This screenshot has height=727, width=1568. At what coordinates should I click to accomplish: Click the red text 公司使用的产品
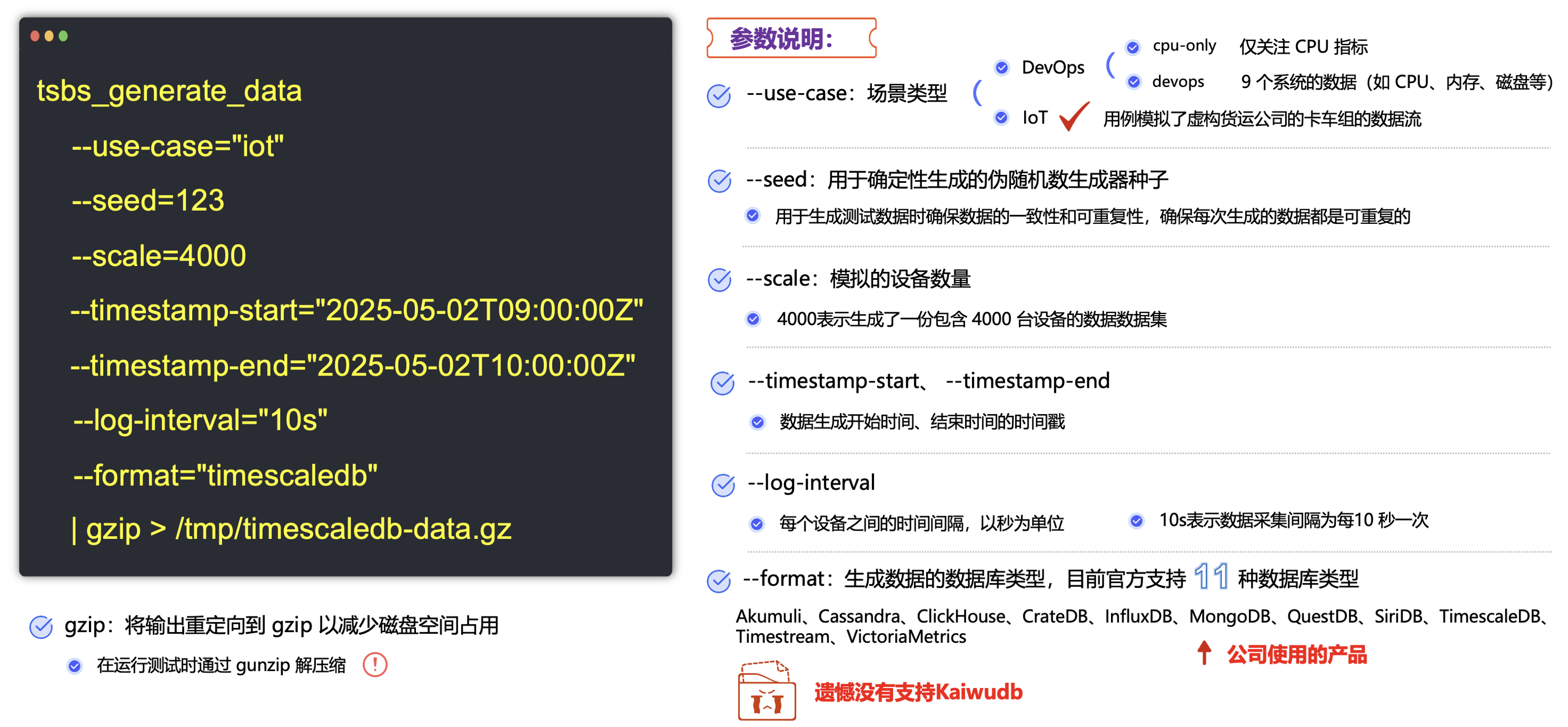click(1296, 654)
